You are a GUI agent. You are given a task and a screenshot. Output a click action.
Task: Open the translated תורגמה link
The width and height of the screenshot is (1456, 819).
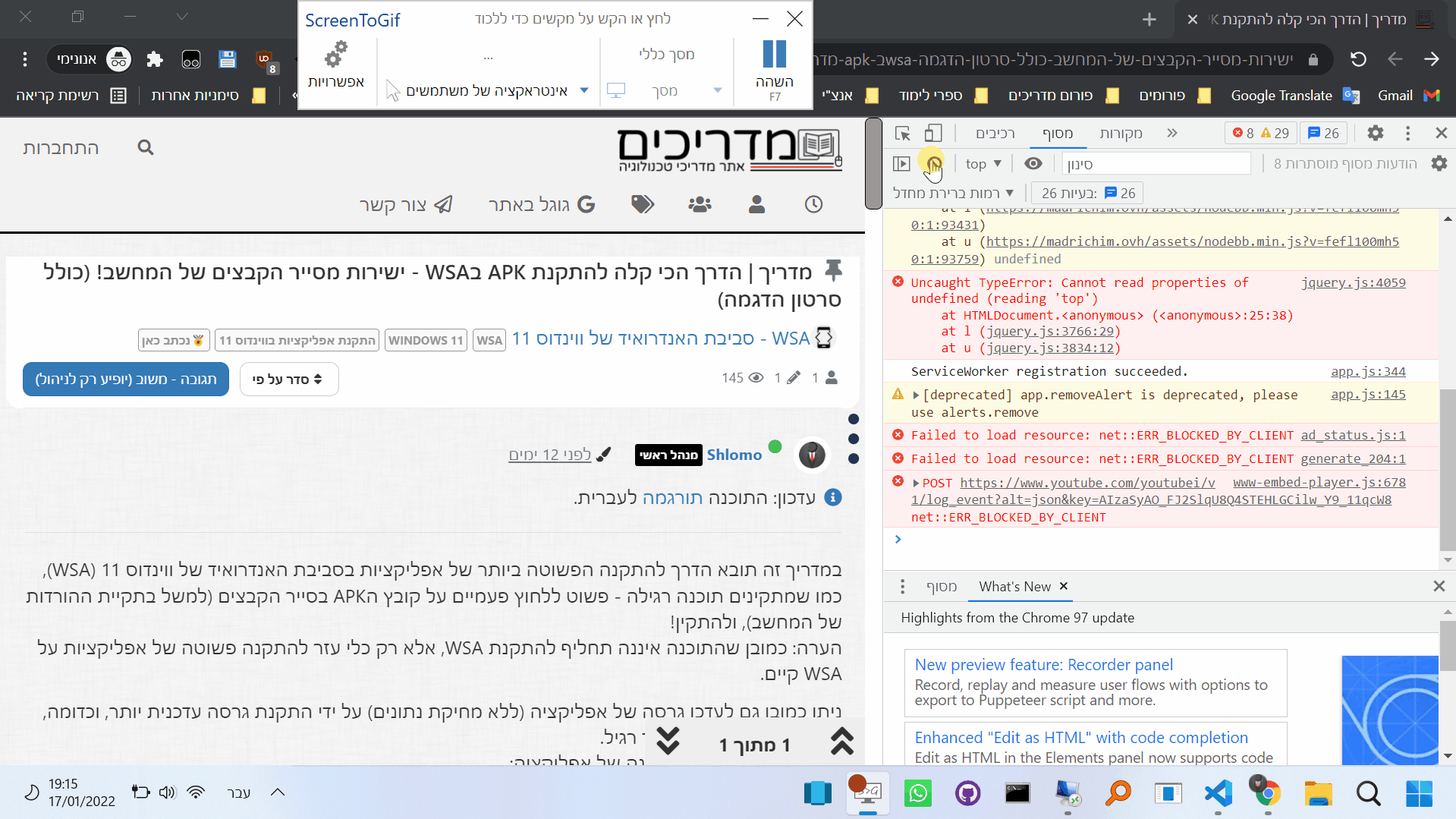coord(672,497)
